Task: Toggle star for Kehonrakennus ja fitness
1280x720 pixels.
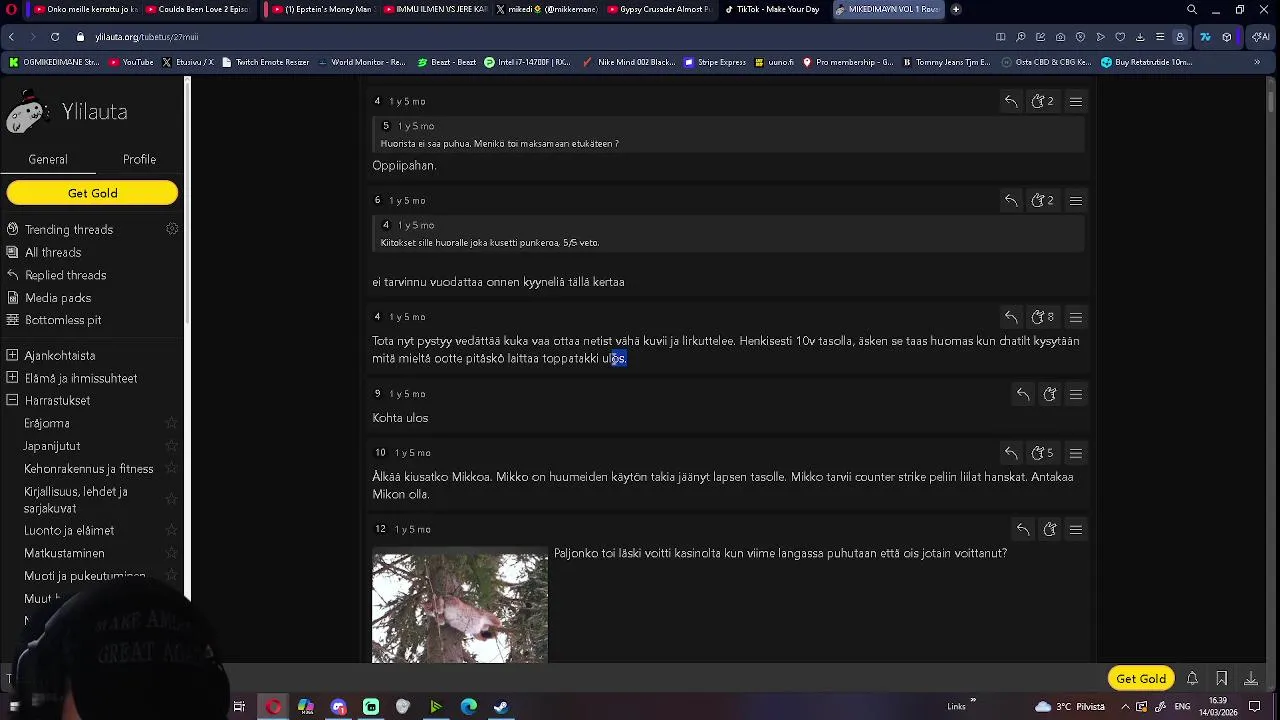Action: [171, 469]
